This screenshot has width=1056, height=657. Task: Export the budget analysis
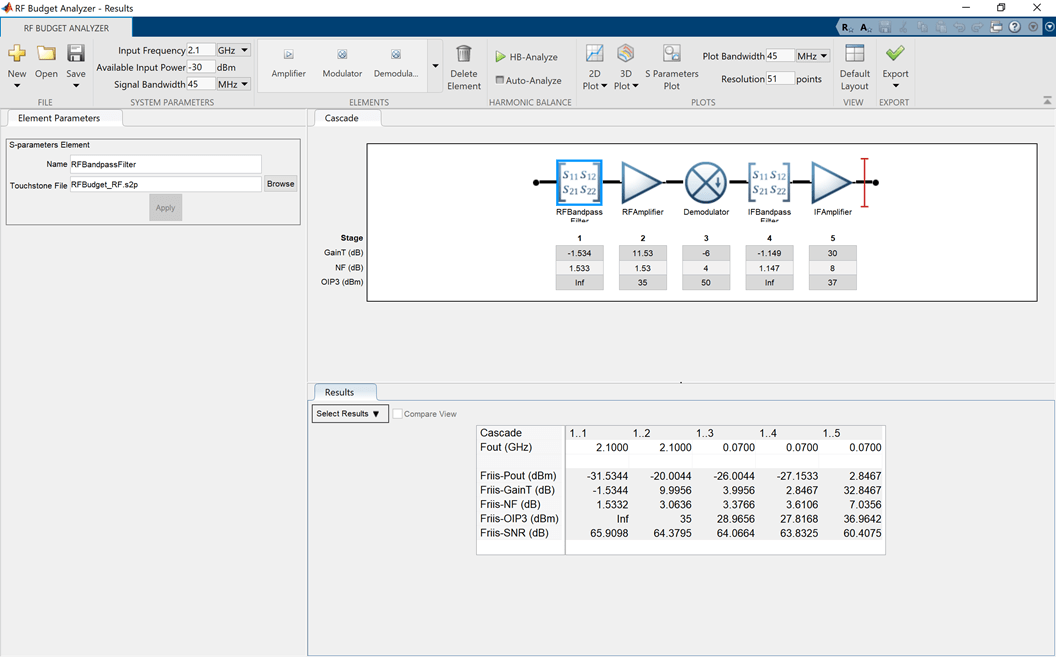click(x=894, y=64)
